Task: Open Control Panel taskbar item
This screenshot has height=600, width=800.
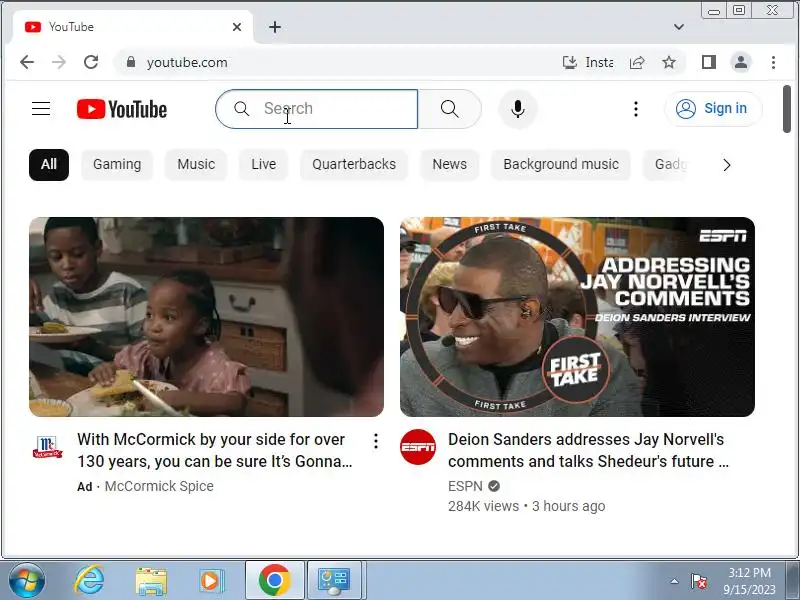Action: (x=335, y=580)
